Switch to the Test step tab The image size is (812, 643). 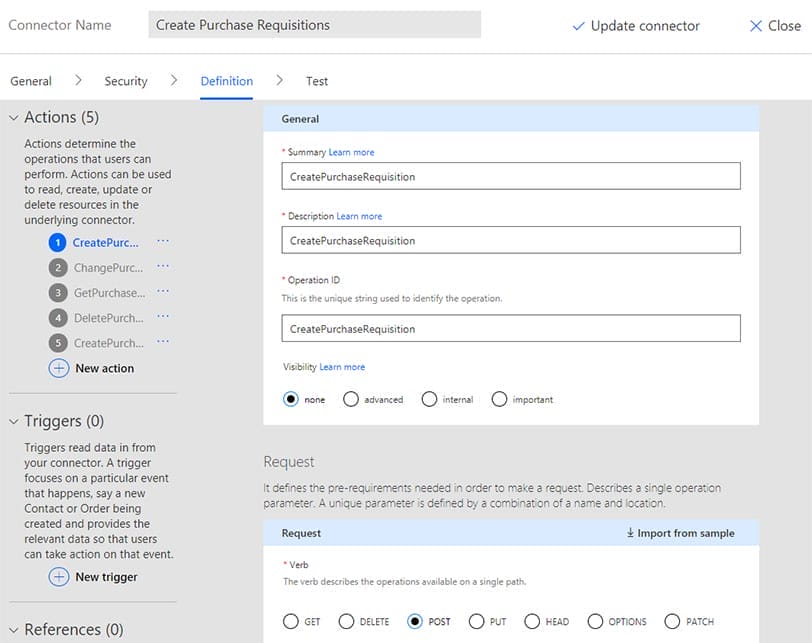[317, 81]
